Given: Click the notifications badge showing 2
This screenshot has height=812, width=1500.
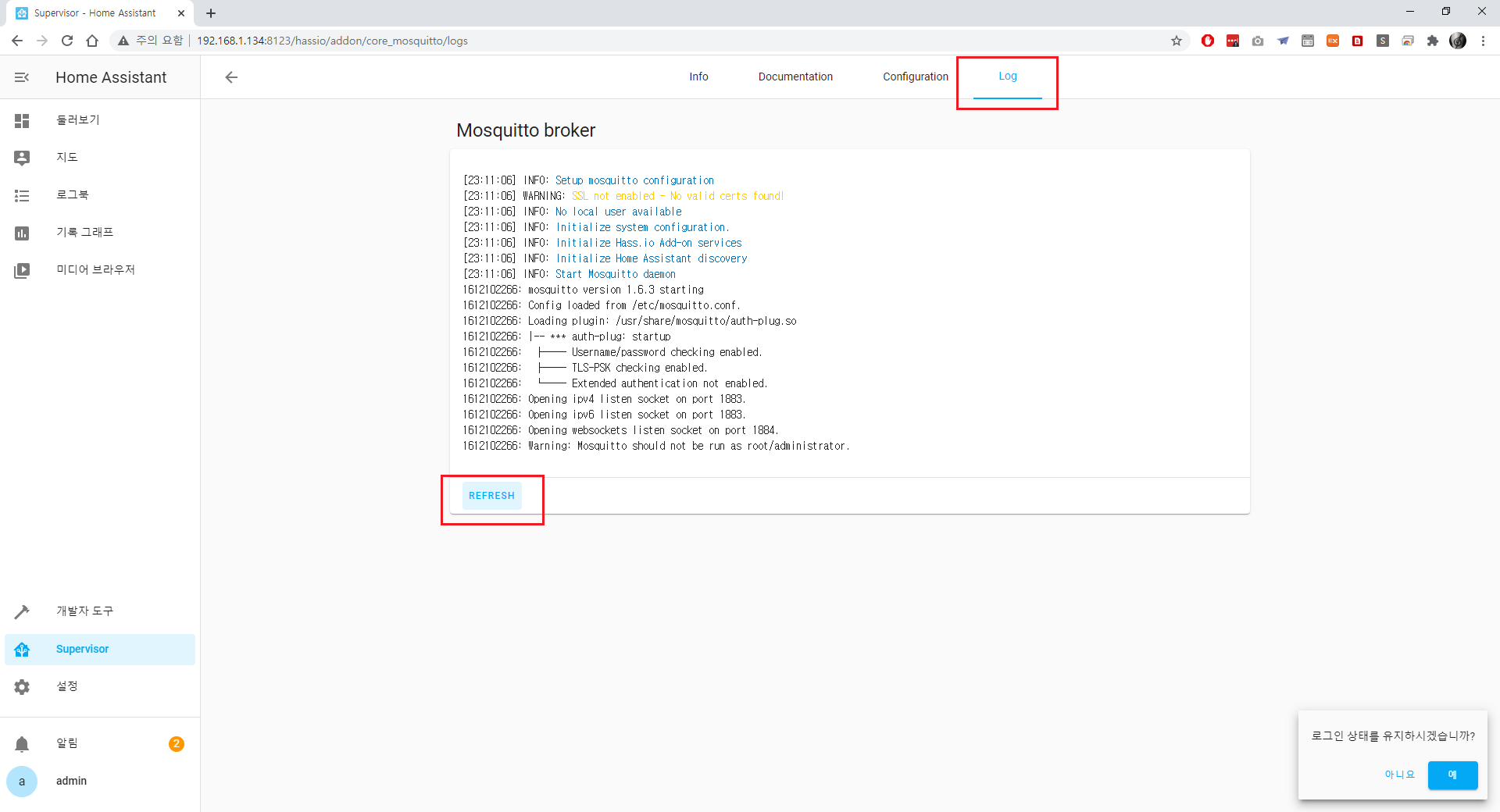Looking at the screenshot, I should tap(177, 744).
